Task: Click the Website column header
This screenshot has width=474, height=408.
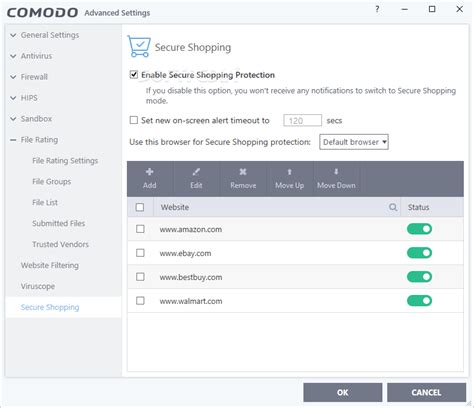Action: [175, 207]
